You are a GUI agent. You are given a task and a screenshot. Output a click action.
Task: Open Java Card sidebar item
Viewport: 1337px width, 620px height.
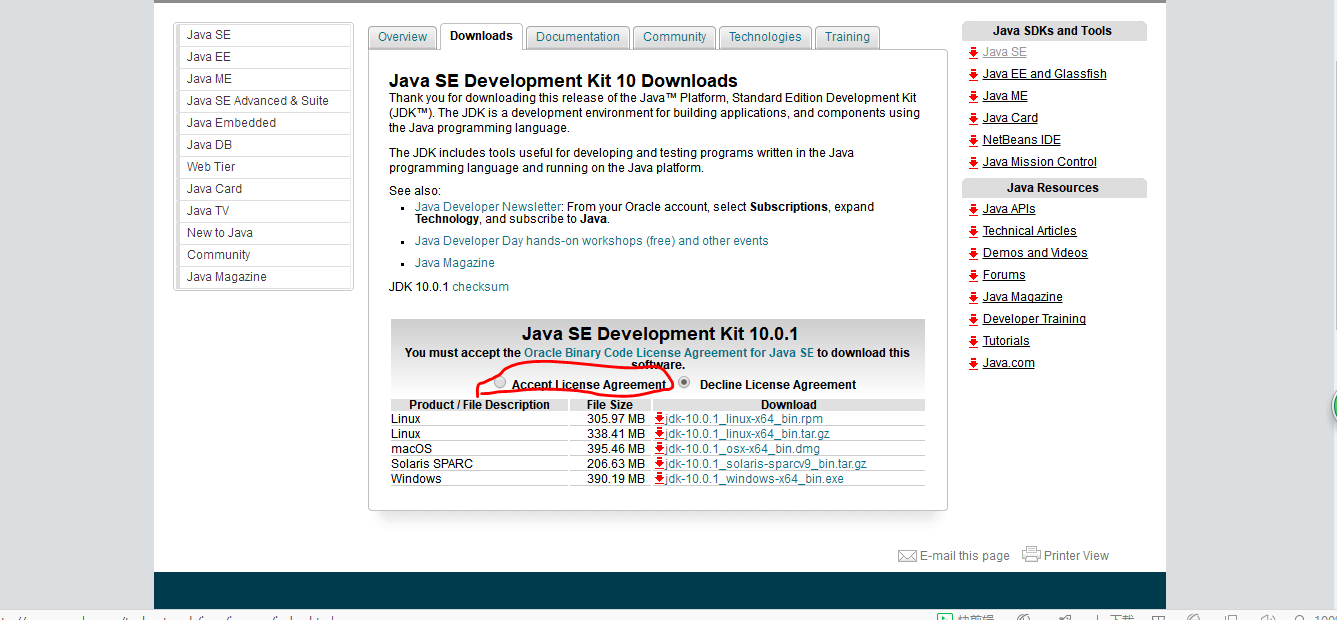(264, 189)
